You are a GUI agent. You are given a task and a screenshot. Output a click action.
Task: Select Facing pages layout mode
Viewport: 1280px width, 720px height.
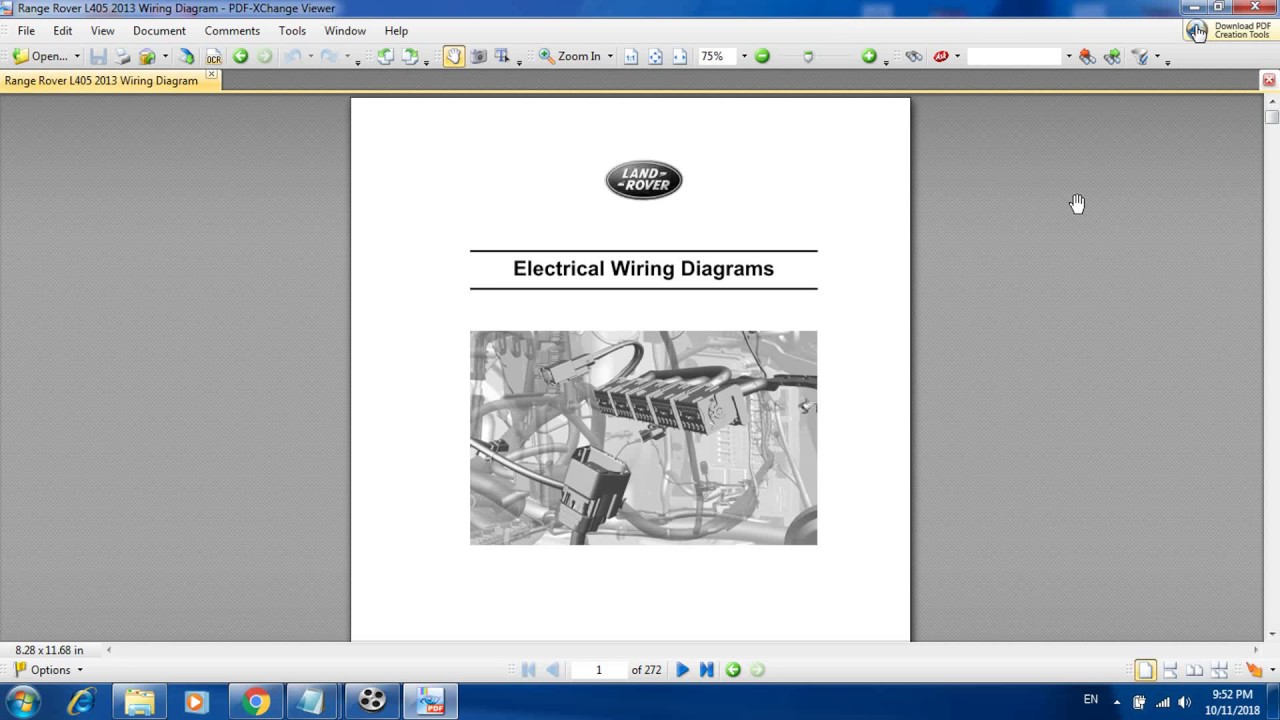click(1194, 670)
